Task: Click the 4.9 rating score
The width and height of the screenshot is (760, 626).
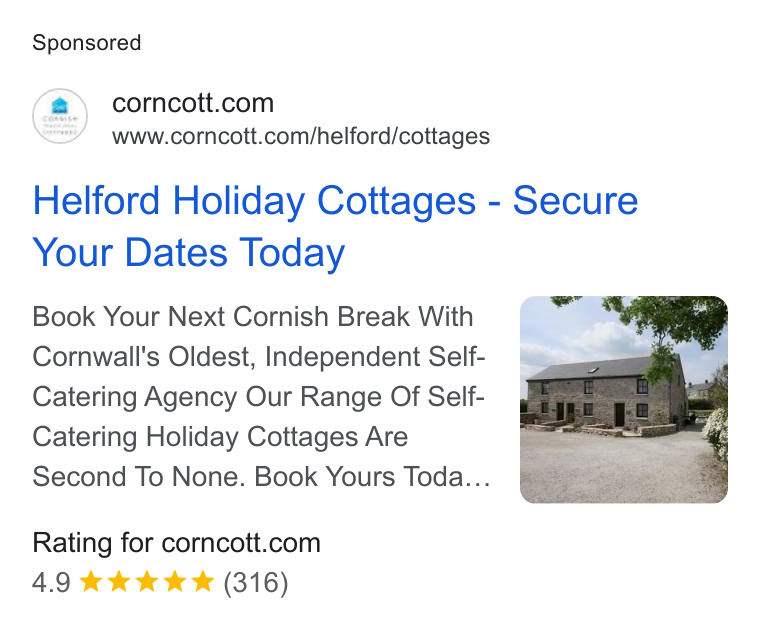Action: tap(51, 582)
